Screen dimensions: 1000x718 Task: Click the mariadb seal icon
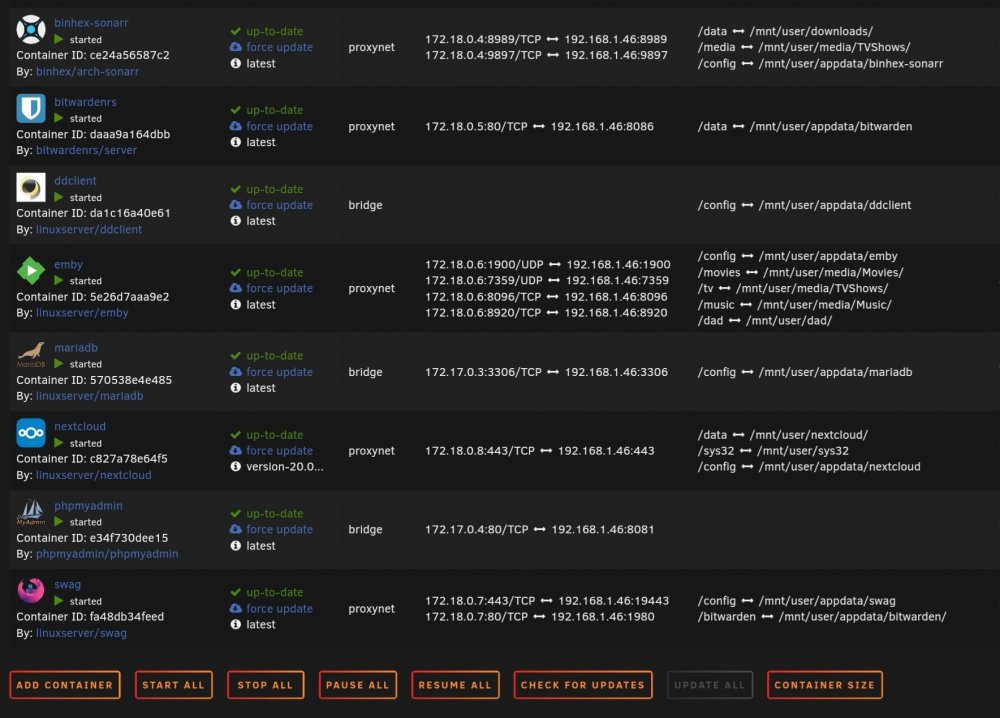31,354
